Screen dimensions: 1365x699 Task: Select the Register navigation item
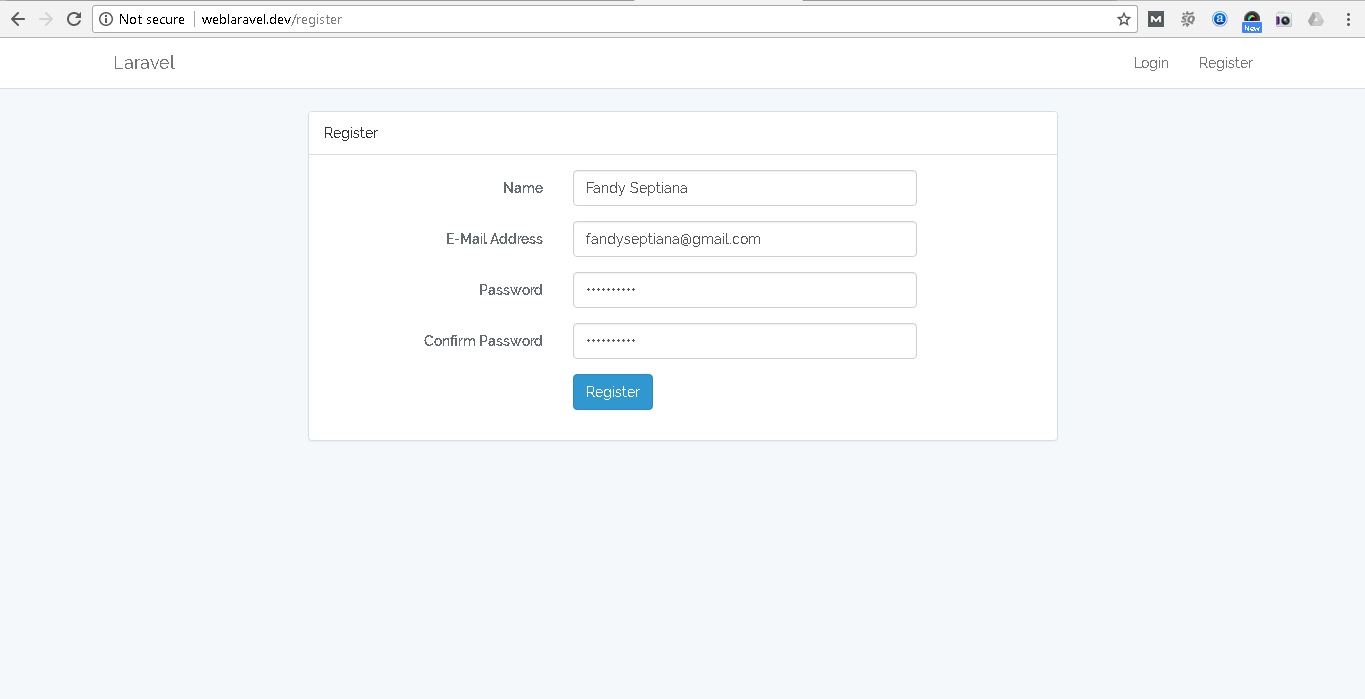[1224, 62]
